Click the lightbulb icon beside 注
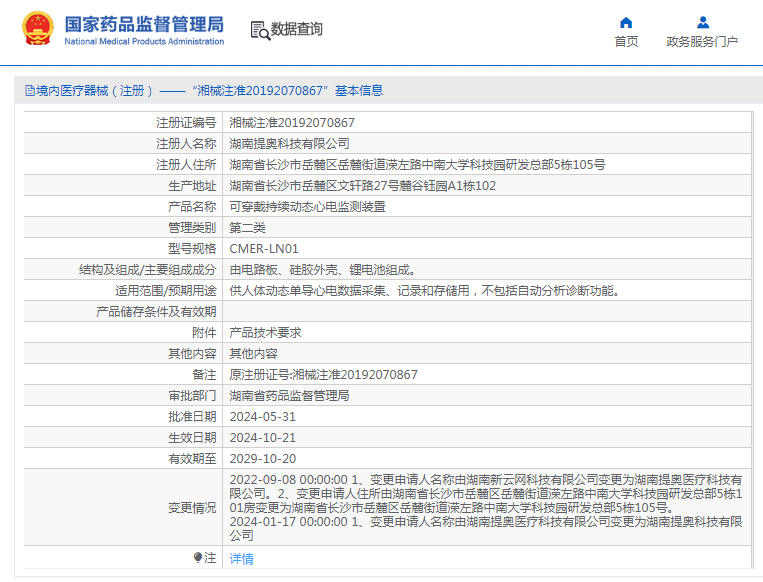 pos(198,557)
